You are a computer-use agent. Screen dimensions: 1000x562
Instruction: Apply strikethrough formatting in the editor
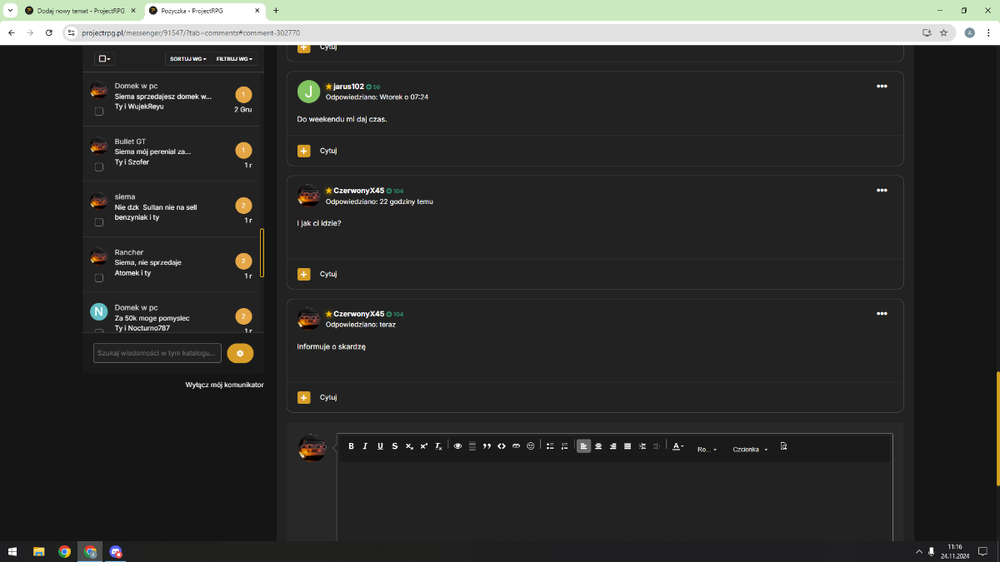(x=395, y=447)
